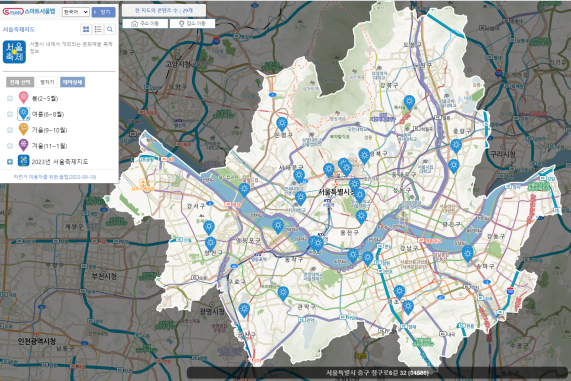Screen dimensions: 571x381
Task: Collapse the side panel with 닫기 button
Action: (x=103, y=12)
